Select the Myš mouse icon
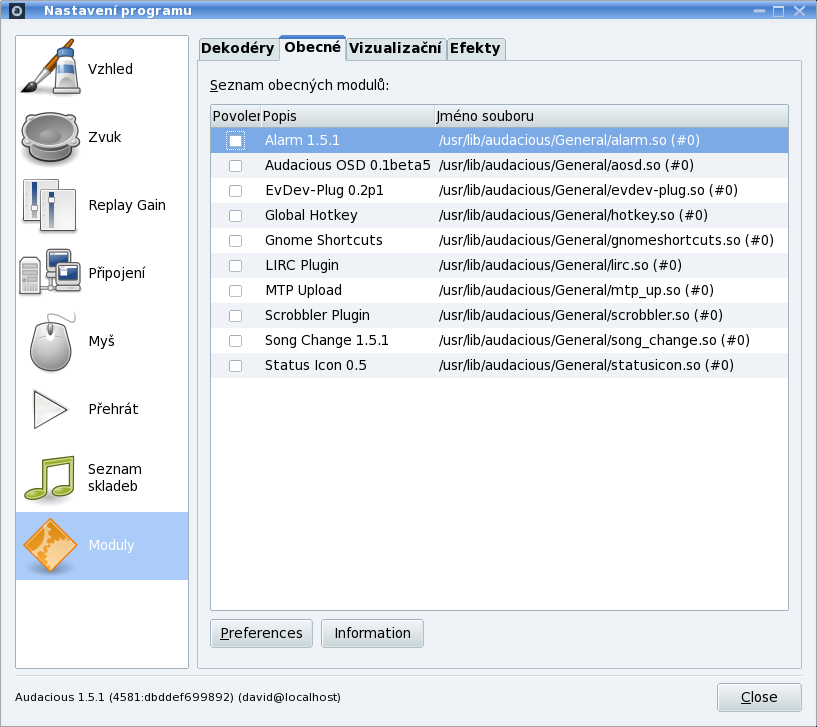 tap(50, 341)
